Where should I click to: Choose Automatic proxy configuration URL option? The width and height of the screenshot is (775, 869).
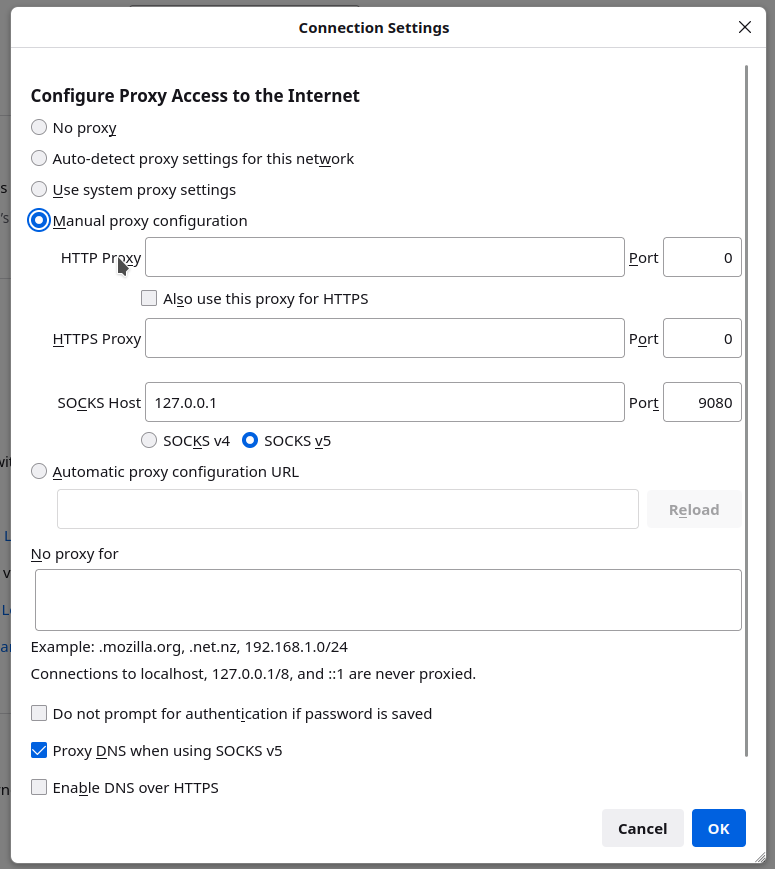39,471
